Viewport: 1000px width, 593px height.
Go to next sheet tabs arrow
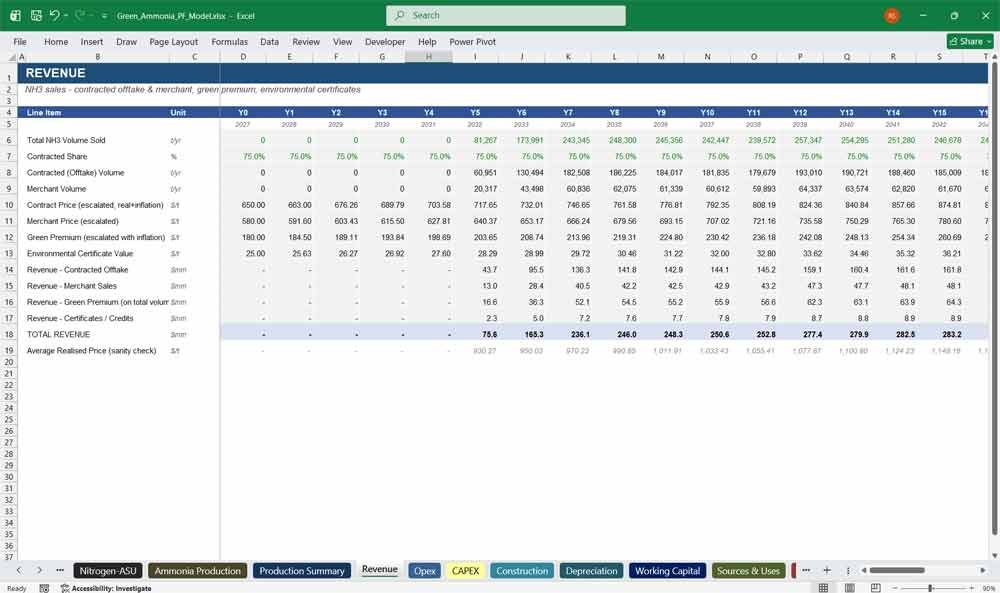click(40, 570)
